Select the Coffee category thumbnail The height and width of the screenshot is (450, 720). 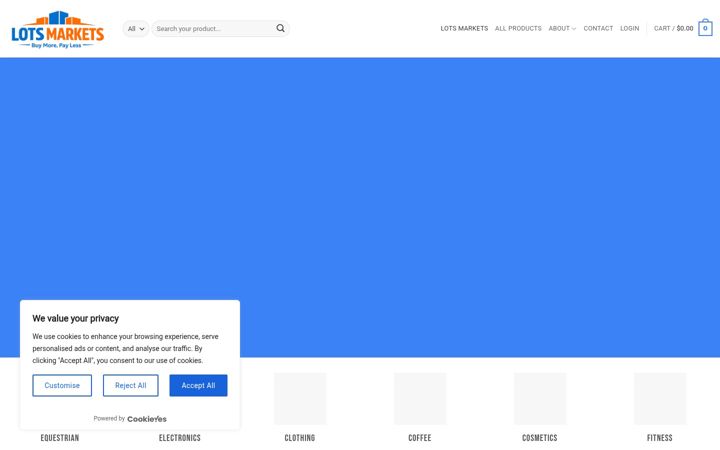tap(420, 399)
